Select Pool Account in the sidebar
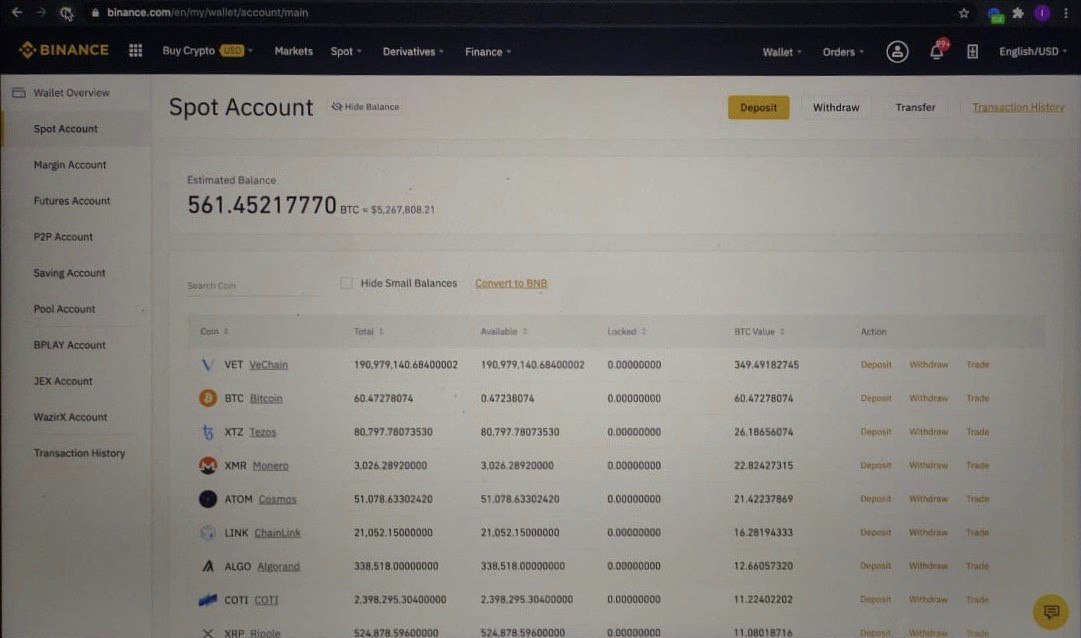The width and height of the screenshot is (1081, 638). point(64,309)
